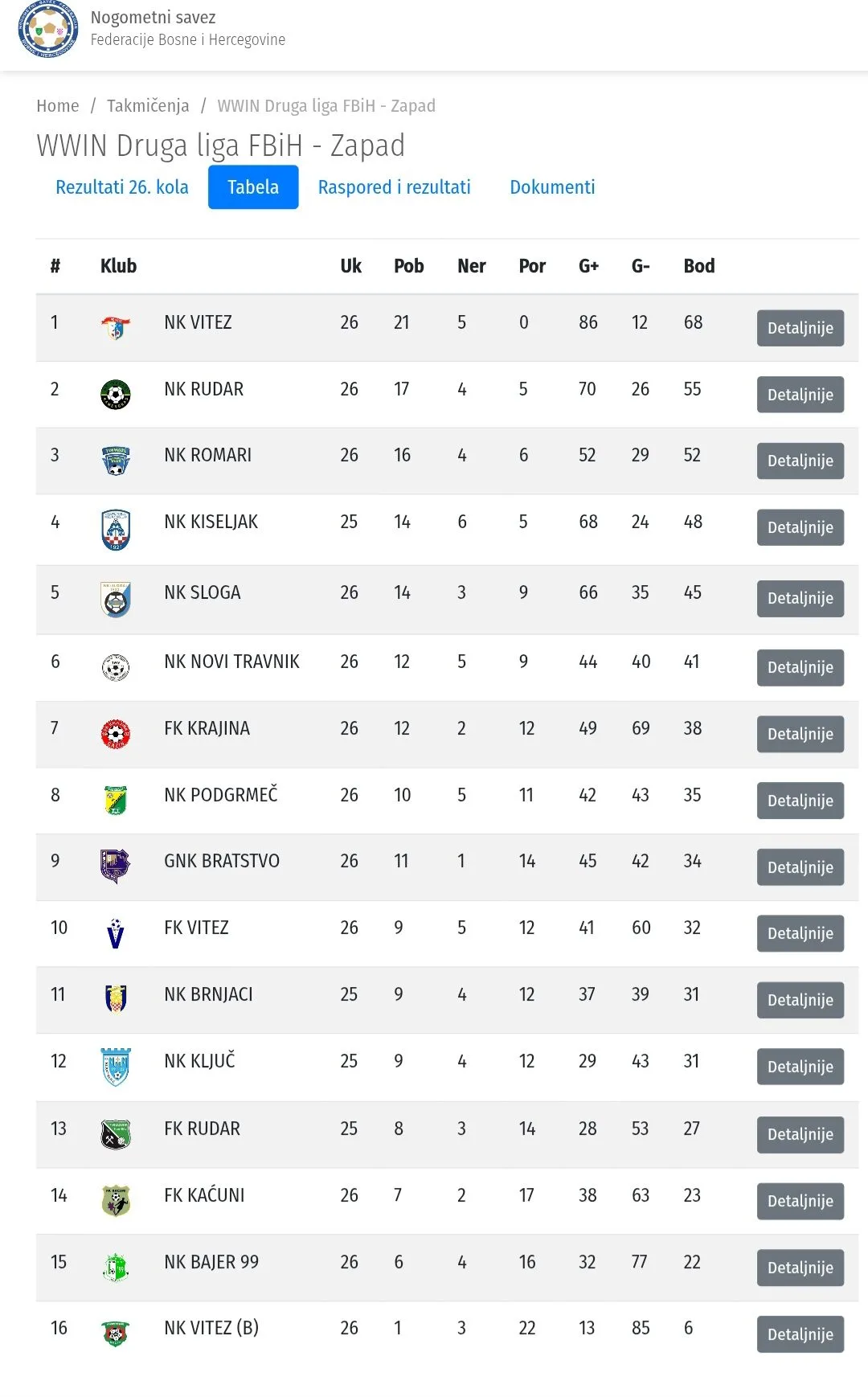Click Detaljnije for NK Vitez
This screenshot has height=1397, width=868.
pyautogui.click(x=800, y=328)
